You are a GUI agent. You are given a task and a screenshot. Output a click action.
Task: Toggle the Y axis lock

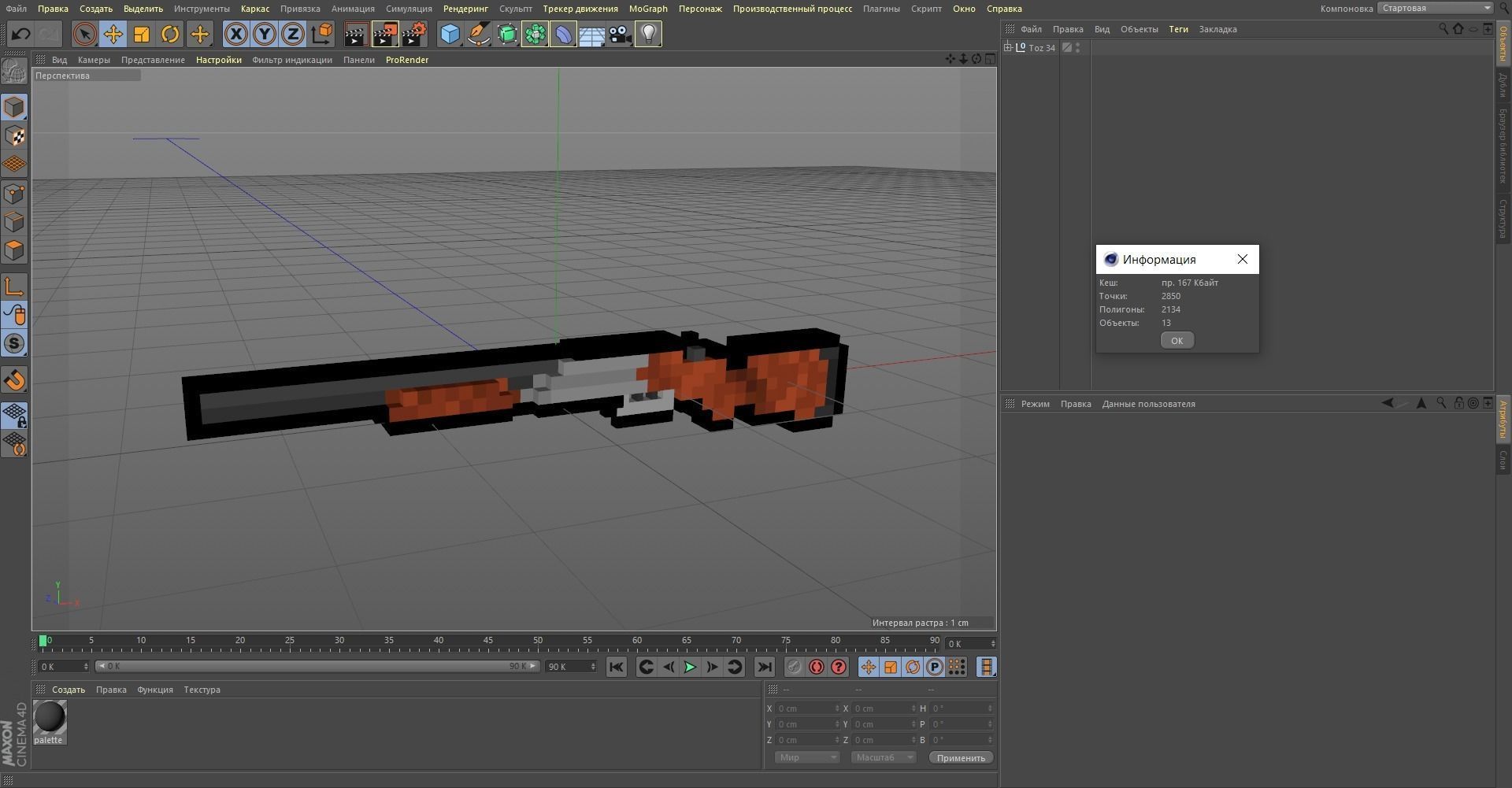(265, 34)
